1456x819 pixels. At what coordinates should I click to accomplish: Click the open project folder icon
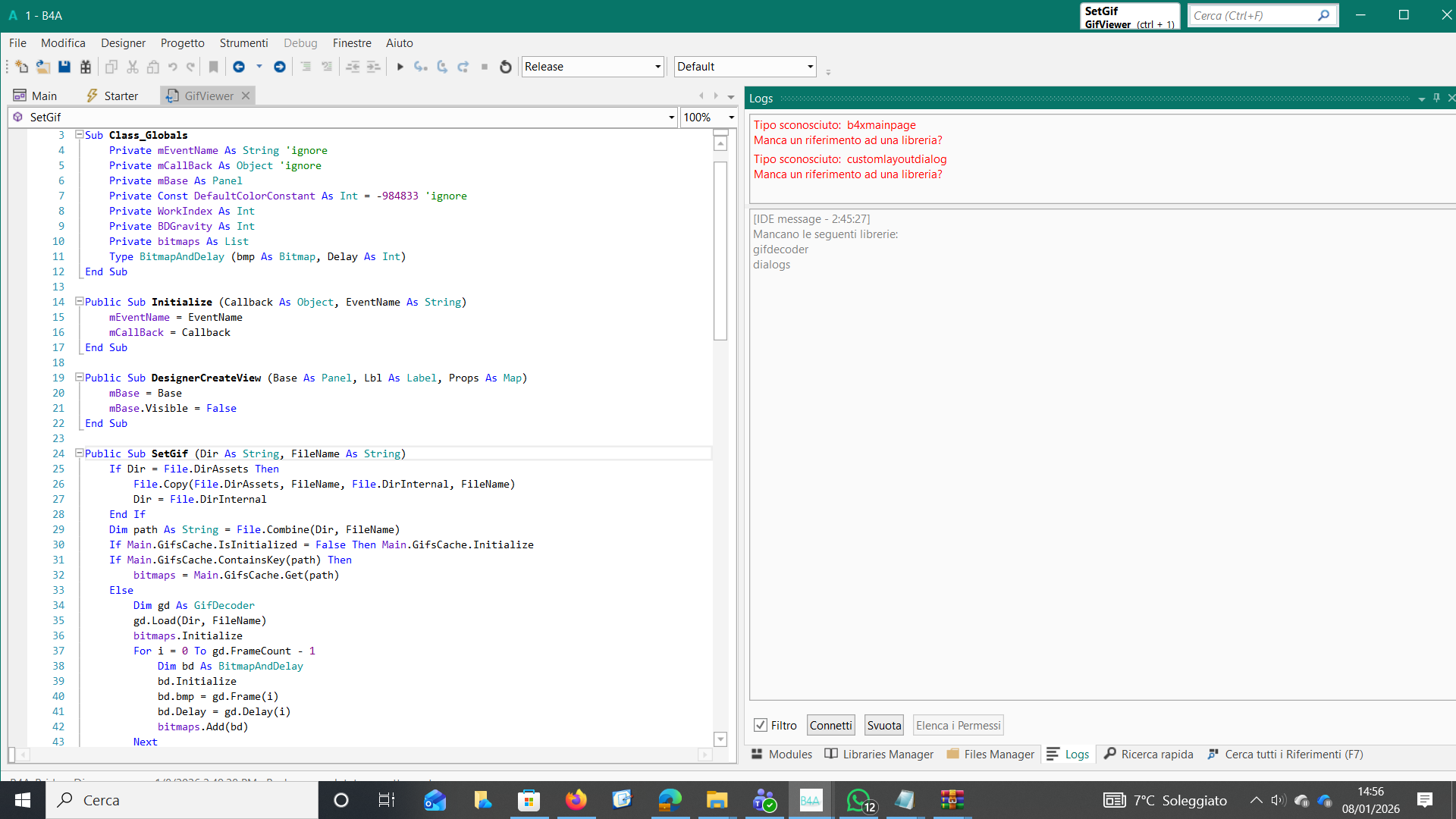click(x=42, y=67)
